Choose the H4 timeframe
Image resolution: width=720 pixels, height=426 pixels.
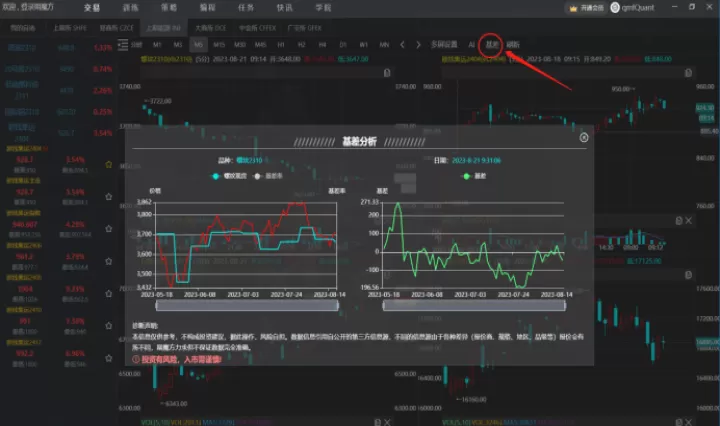pyautogui.click(x=322, y=45)
